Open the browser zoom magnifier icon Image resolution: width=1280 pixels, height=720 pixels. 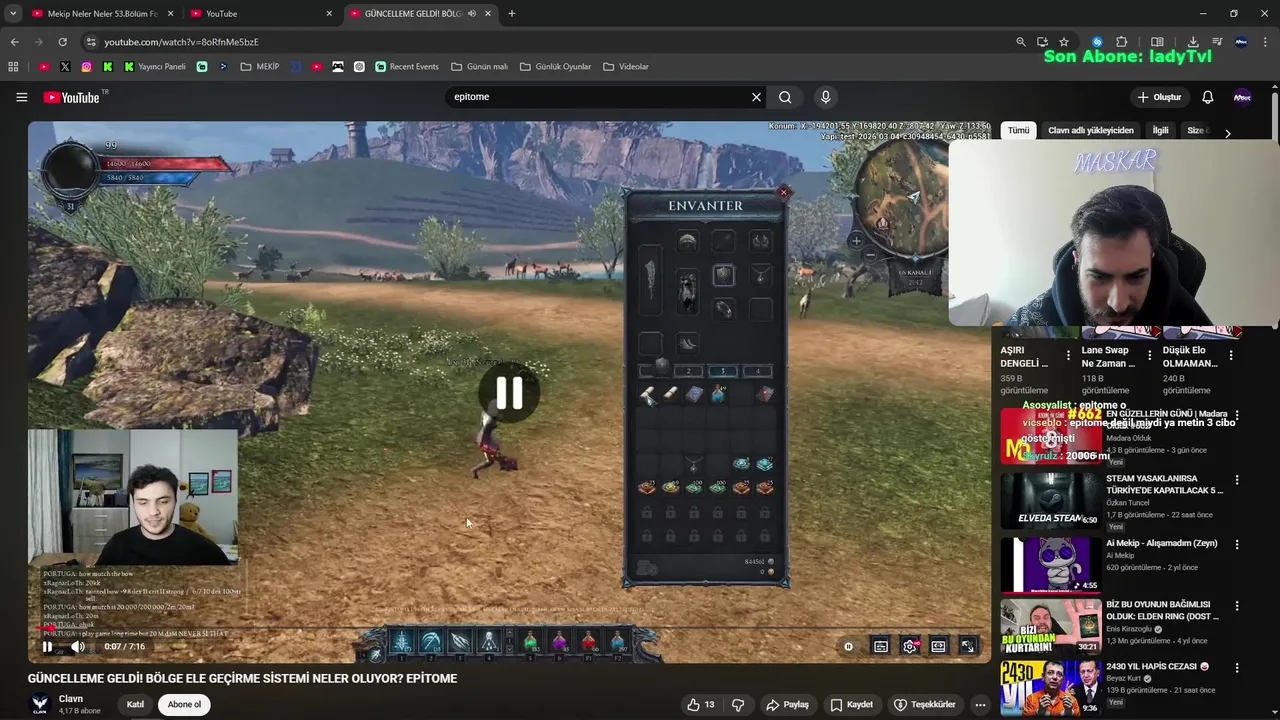pyautogui.click(x=1020, y=42)
